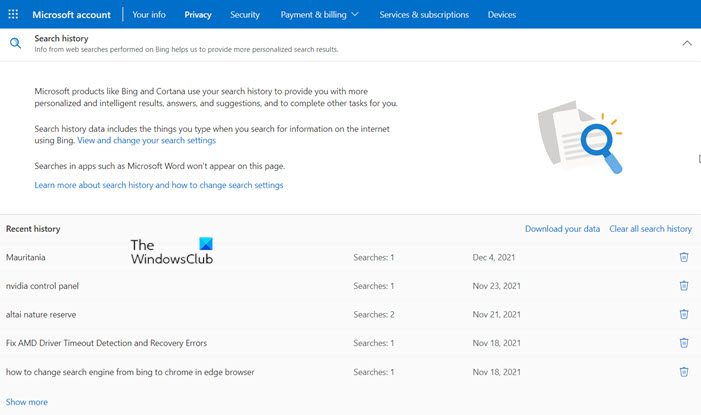Go to Services & subscriptions tab
The width and height of the screenshot is (701, 415).
point(423,15)
